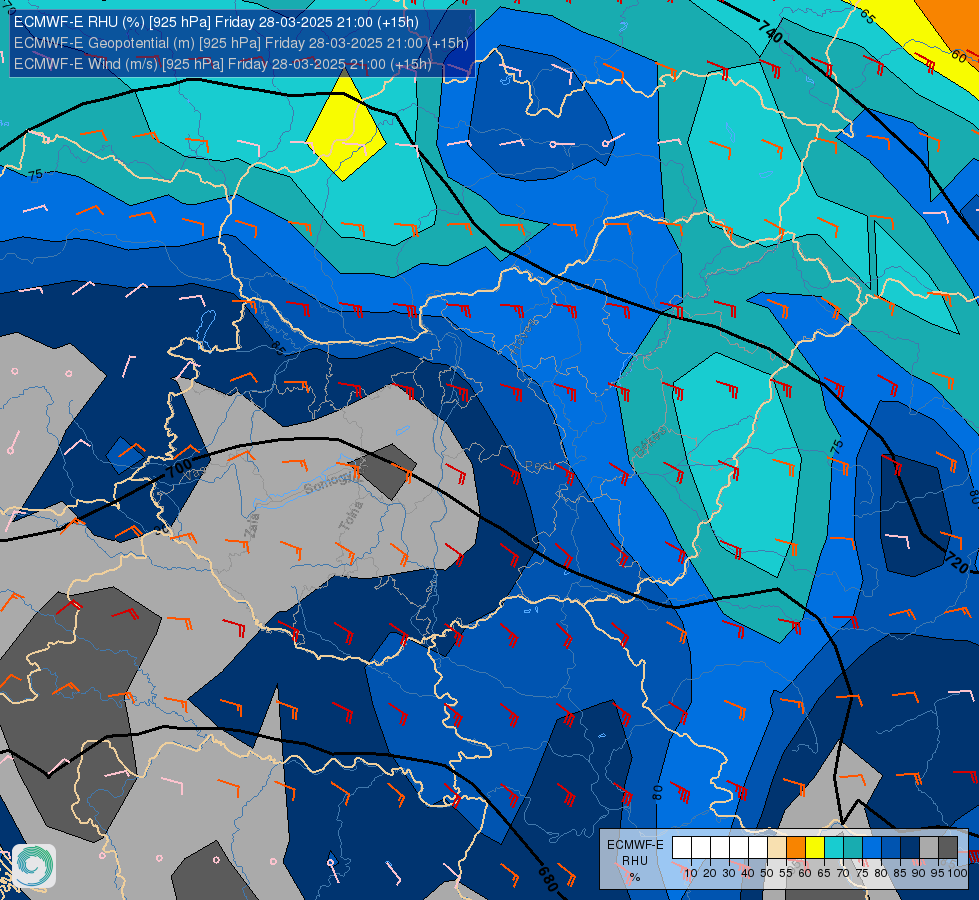979x900 pixels.
Task: Pick the dark gray 95-100 legend swatch
Action: (x=948, y=848)
